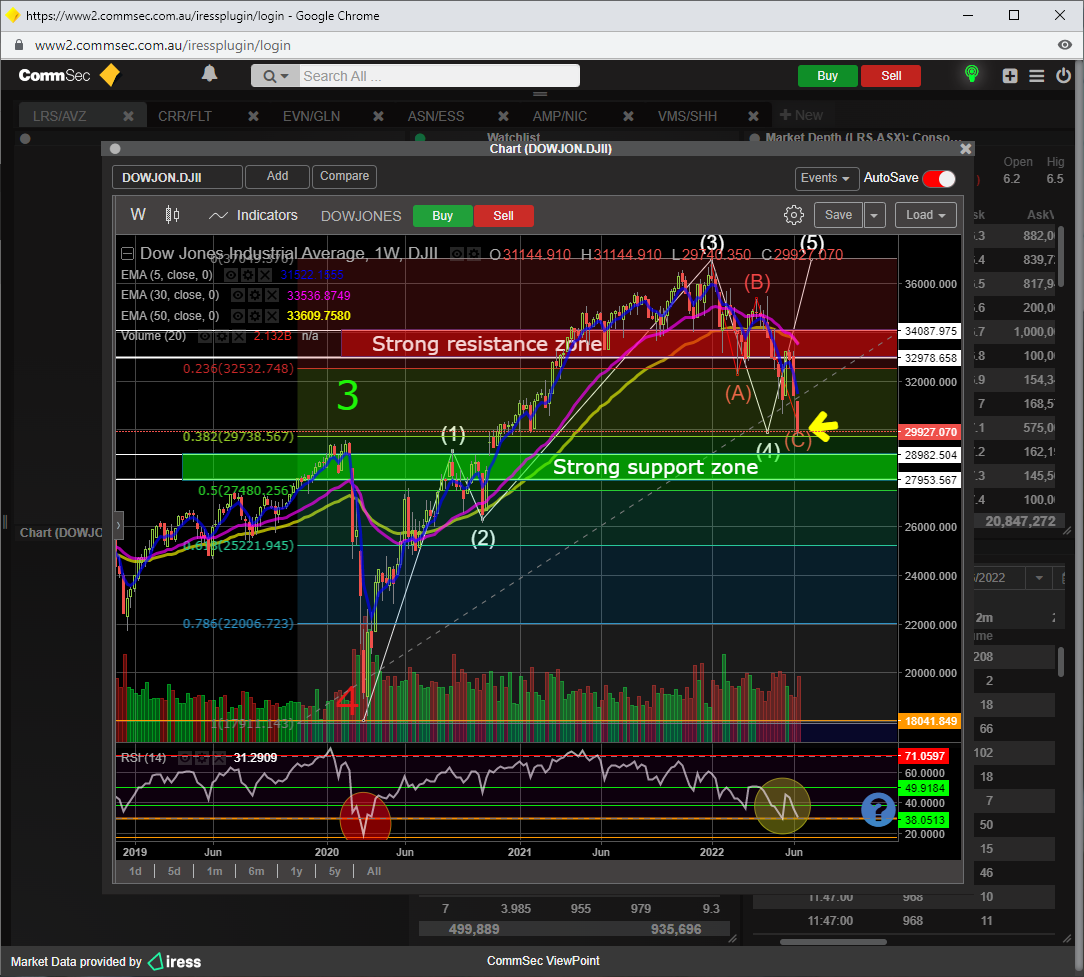The width and height of the screenshot is (1084, 977).
Task: Remove the EMA (50, close, 0) indicator
Action: pos(272,316)
